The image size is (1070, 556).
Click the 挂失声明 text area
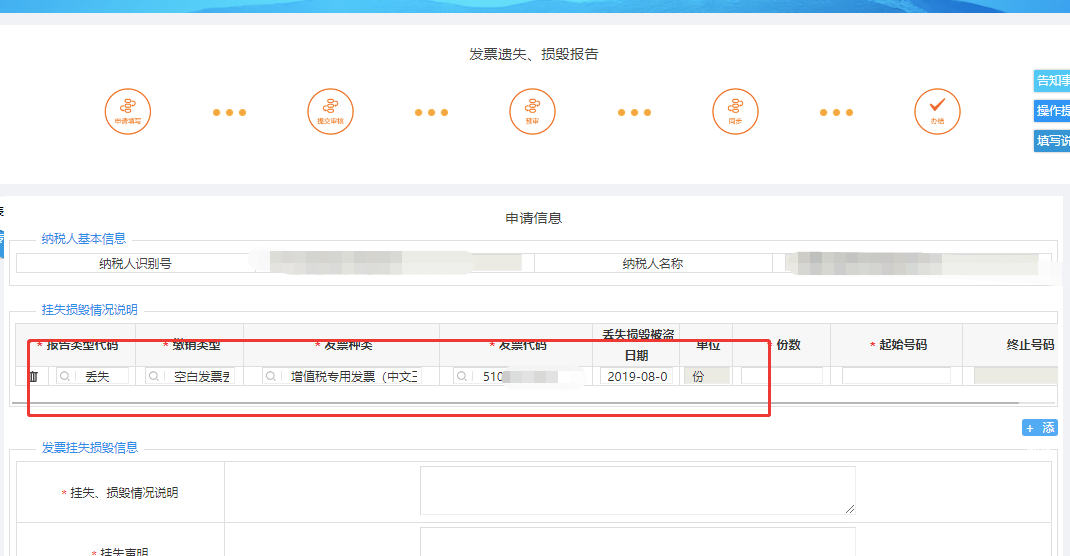(637, 542)
